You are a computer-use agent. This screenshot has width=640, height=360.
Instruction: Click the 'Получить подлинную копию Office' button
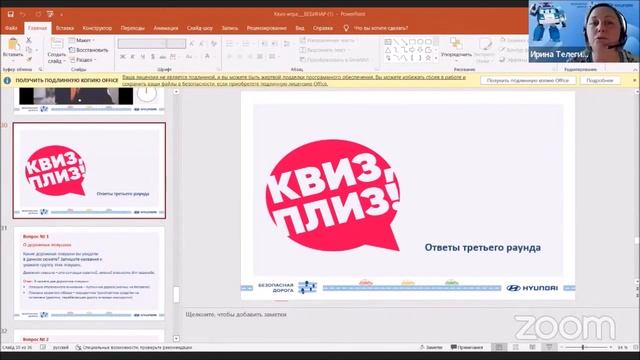click(x=528, y=80)
